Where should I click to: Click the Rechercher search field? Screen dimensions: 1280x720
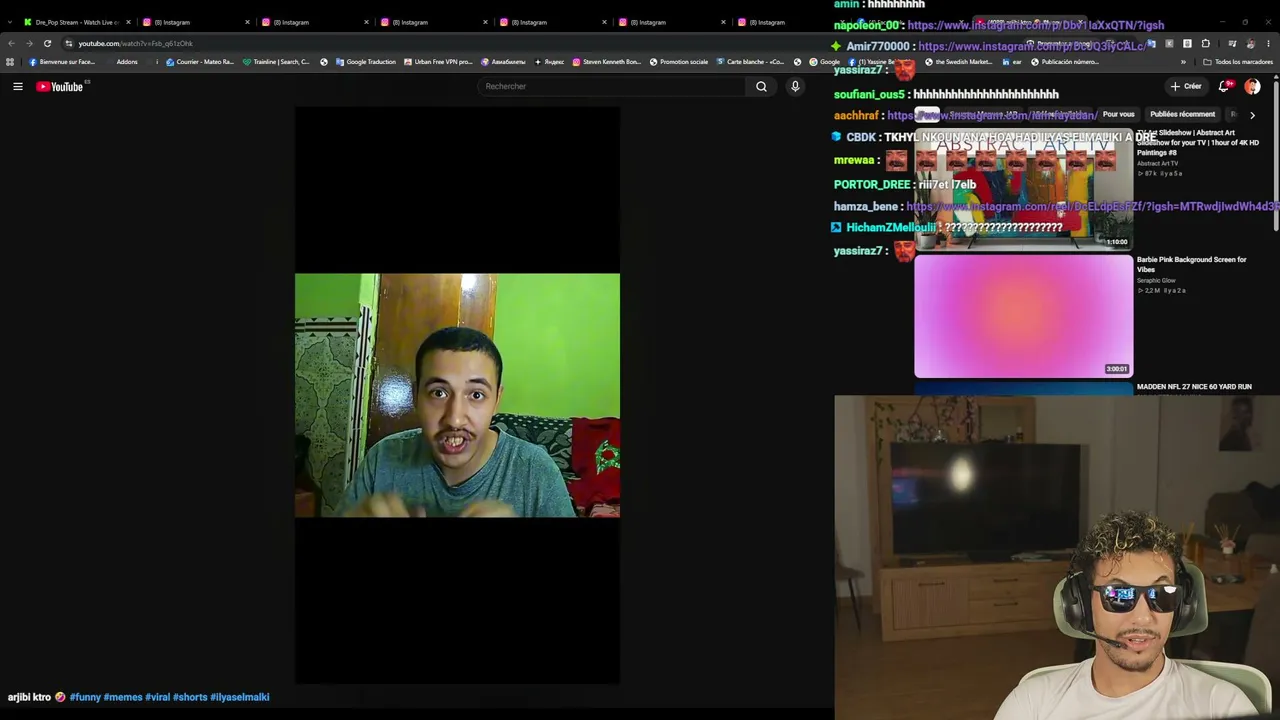click(x=612, y=87)
